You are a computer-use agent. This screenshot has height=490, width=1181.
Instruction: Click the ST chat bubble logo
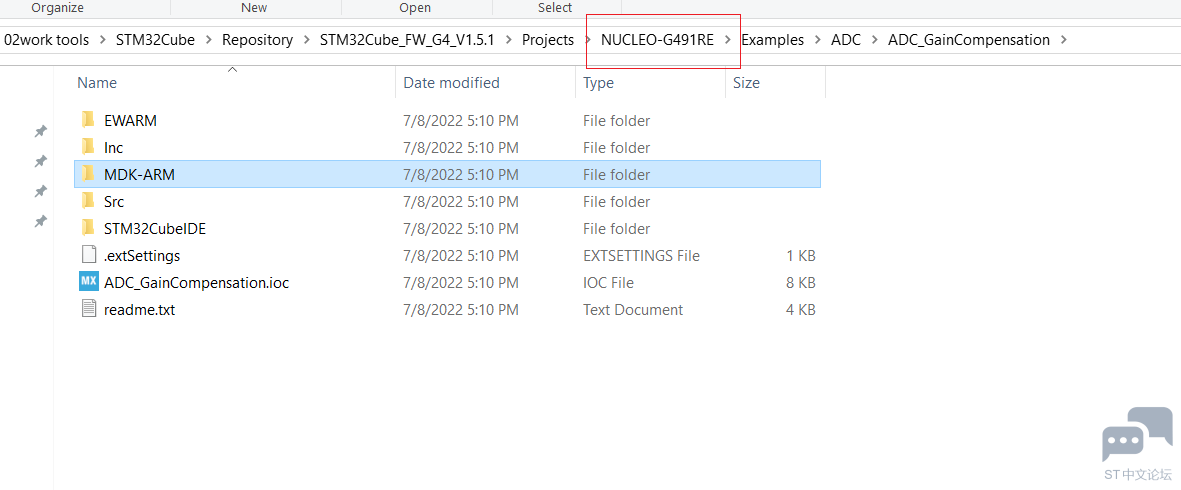[1137, 434]
